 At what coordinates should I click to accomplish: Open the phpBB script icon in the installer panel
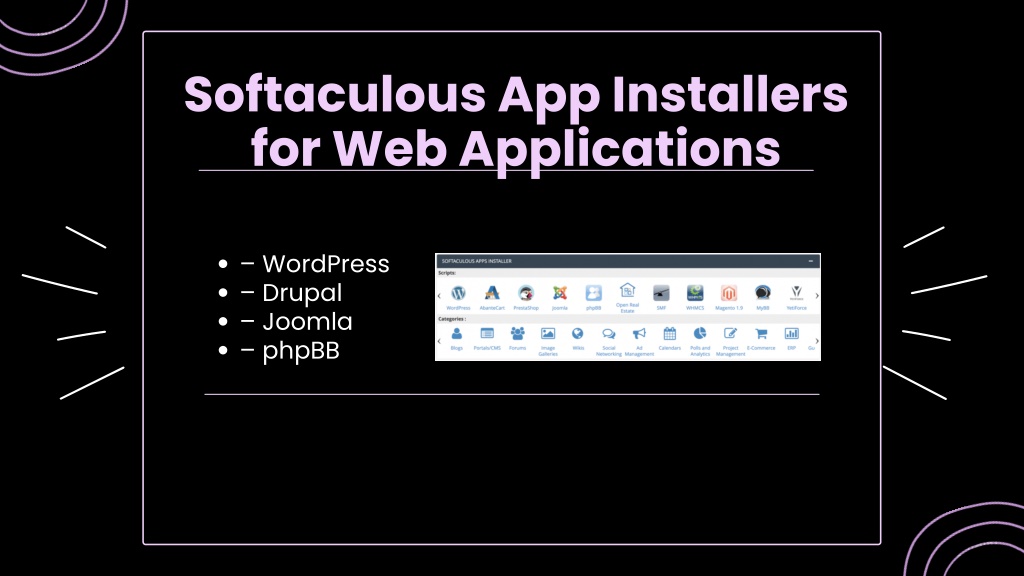(x=594, y=293)
